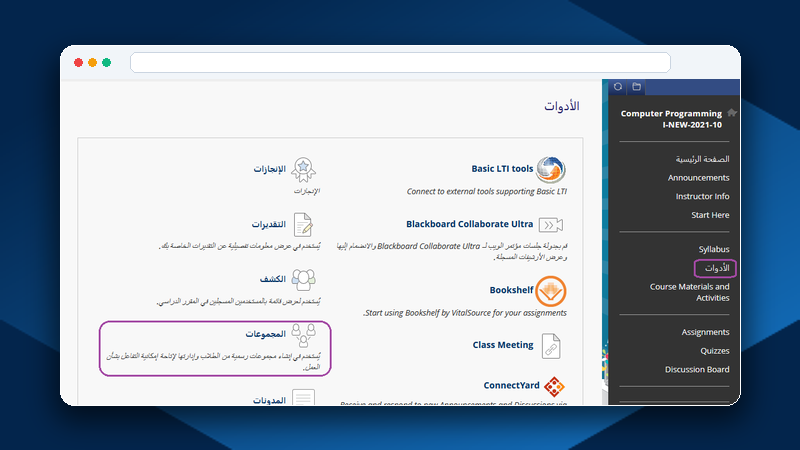This screenshot has width=800, height=450.
Task: Open Assignments in course menu
Action: (705, 332)
